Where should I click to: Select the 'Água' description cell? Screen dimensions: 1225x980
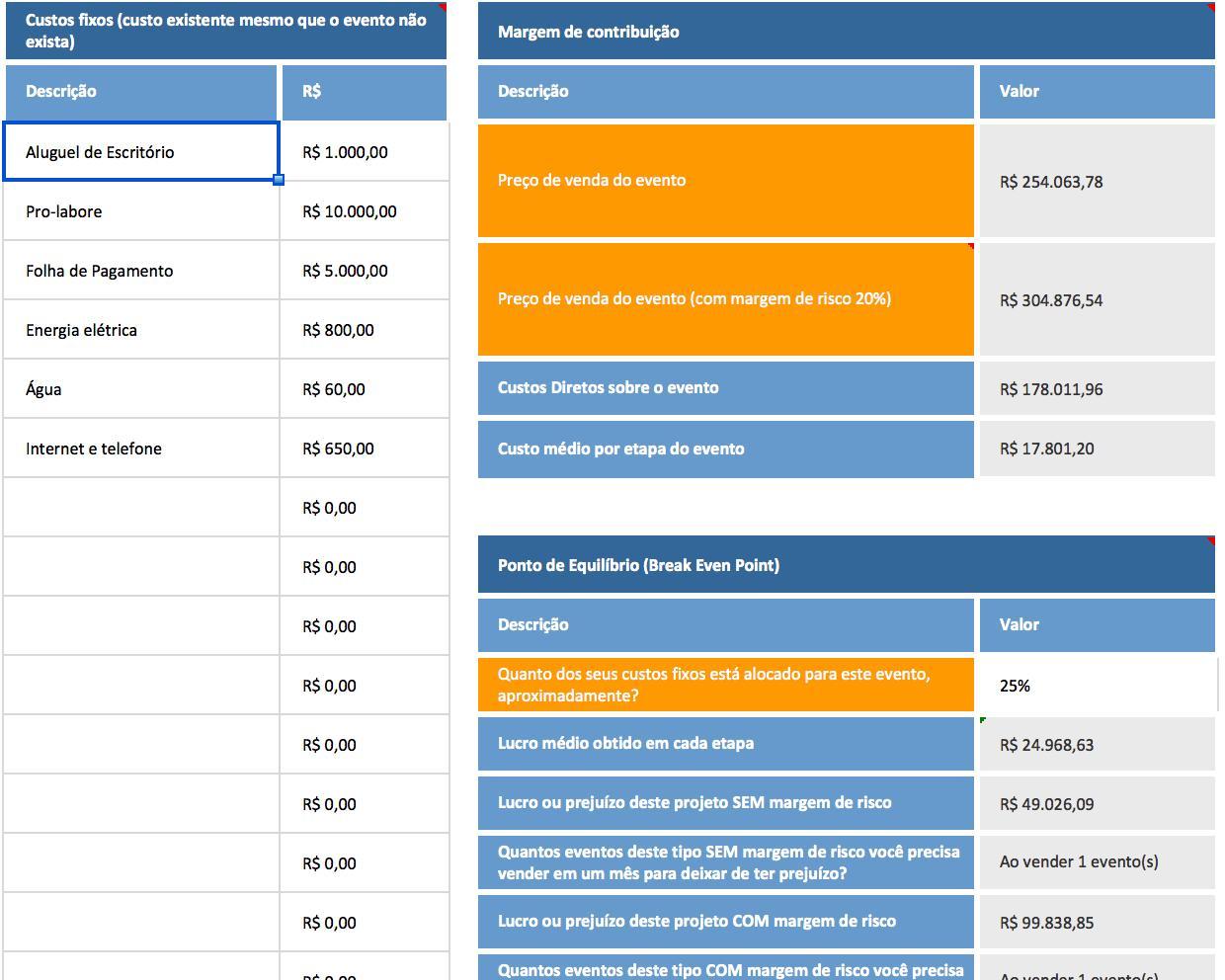pyautogui.click(x=140, y=389)
